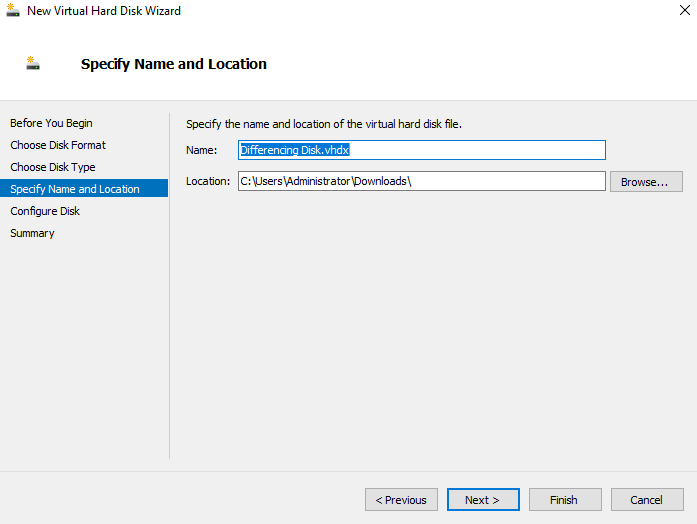This screenshot has height=524, width=697.
Task: Cancel the wizard
Action: pos(647,500)
